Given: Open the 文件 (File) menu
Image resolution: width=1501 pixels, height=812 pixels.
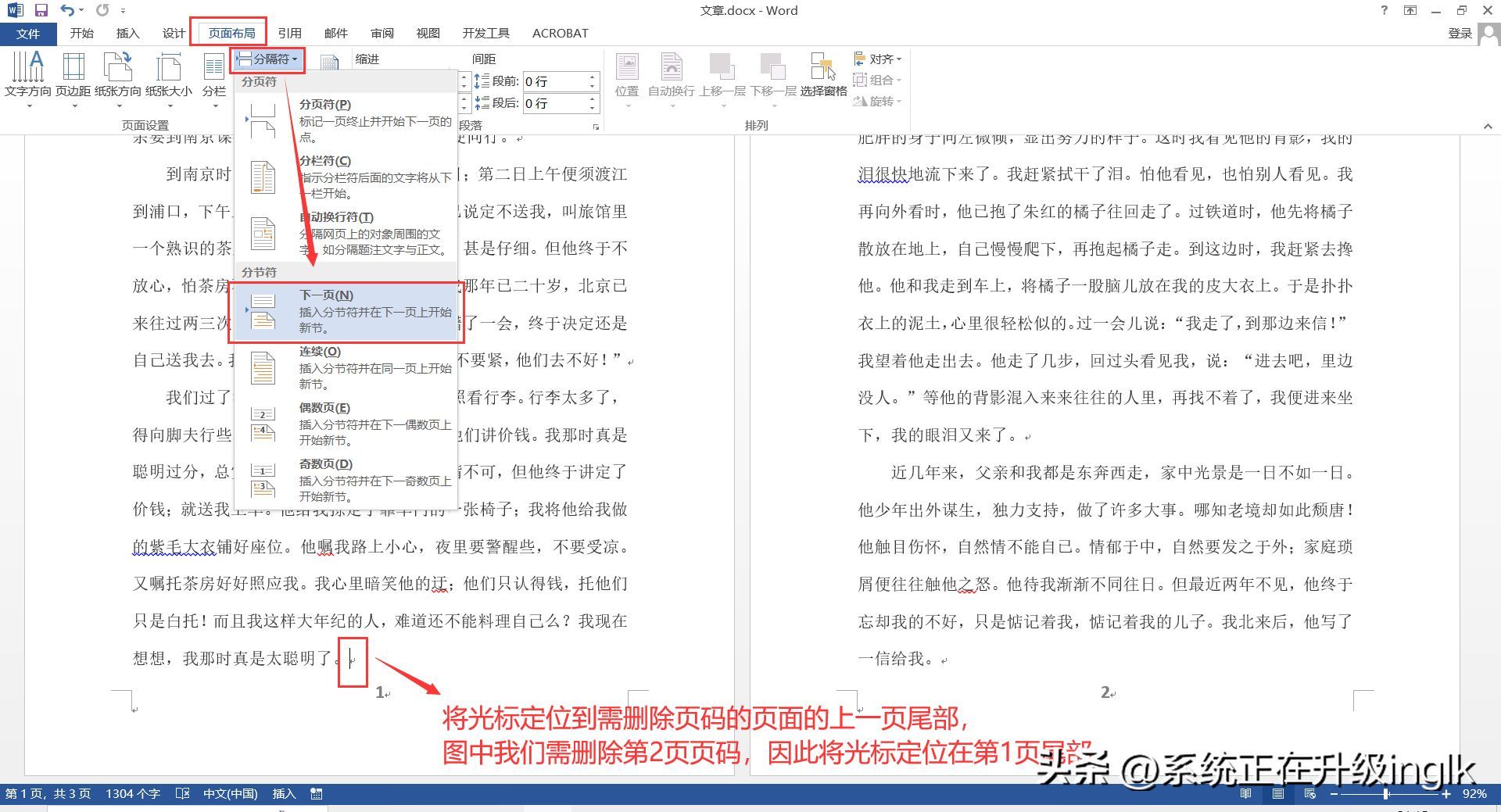Looking at the screenshot, I should click(28, 33).
